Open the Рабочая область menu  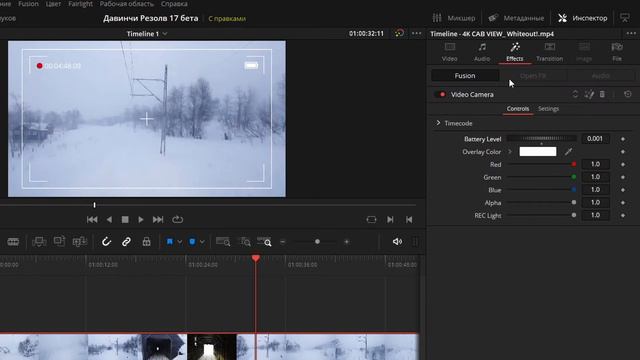[127, 4]
